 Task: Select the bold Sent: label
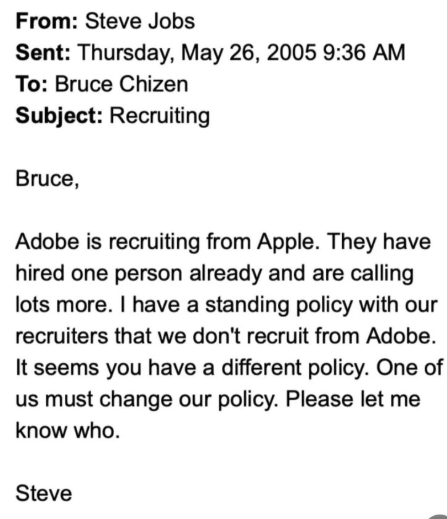click(x=43, y=53)
